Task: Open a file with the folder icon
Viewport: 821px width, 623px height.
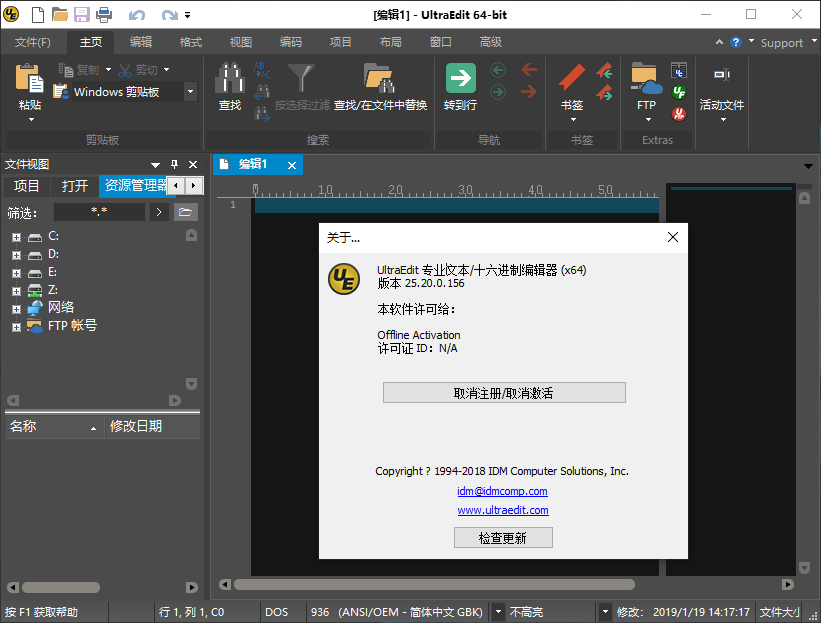Action: [60, 15]
